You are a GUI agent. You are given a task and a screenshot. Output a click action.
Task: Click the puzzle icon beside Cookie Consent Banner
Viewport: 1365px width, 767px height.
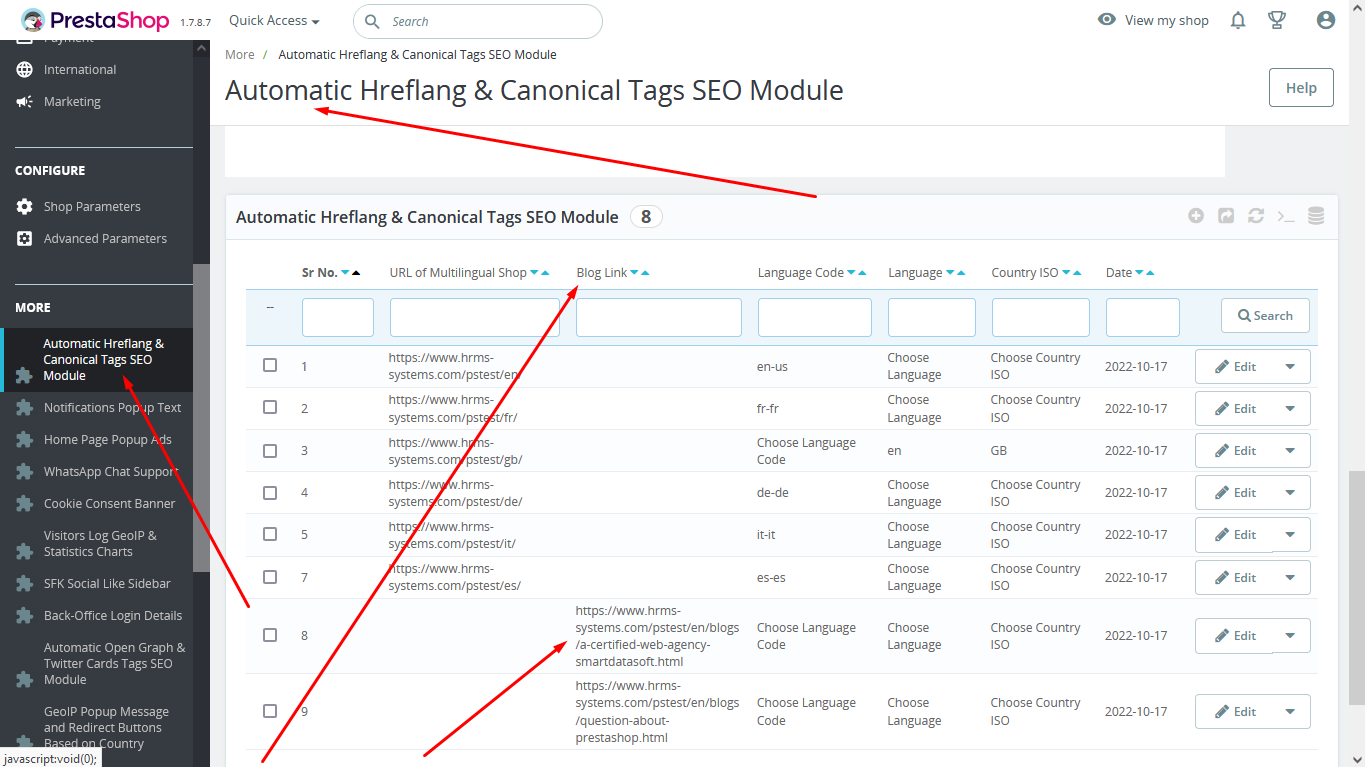24,504
